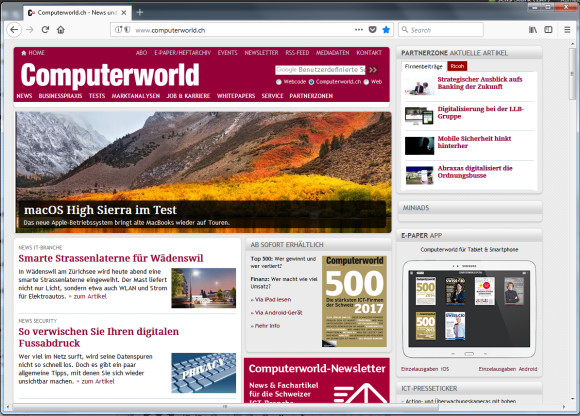Open the WHITEPAPERS navigation item

236,96
